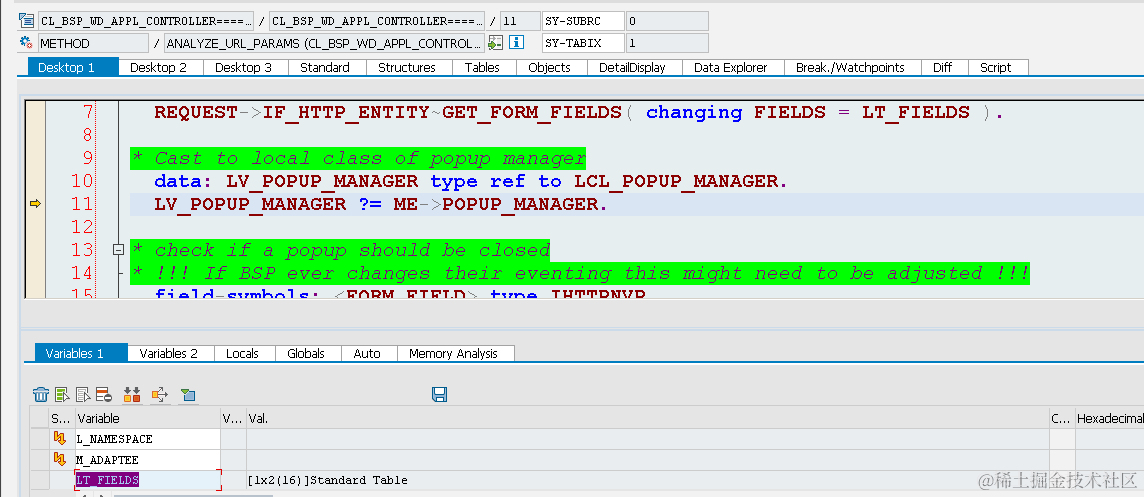The image size is (1144, 497).
Task: Click the highlighted LT_FIELDS variable cell
Action: (147, 479)
